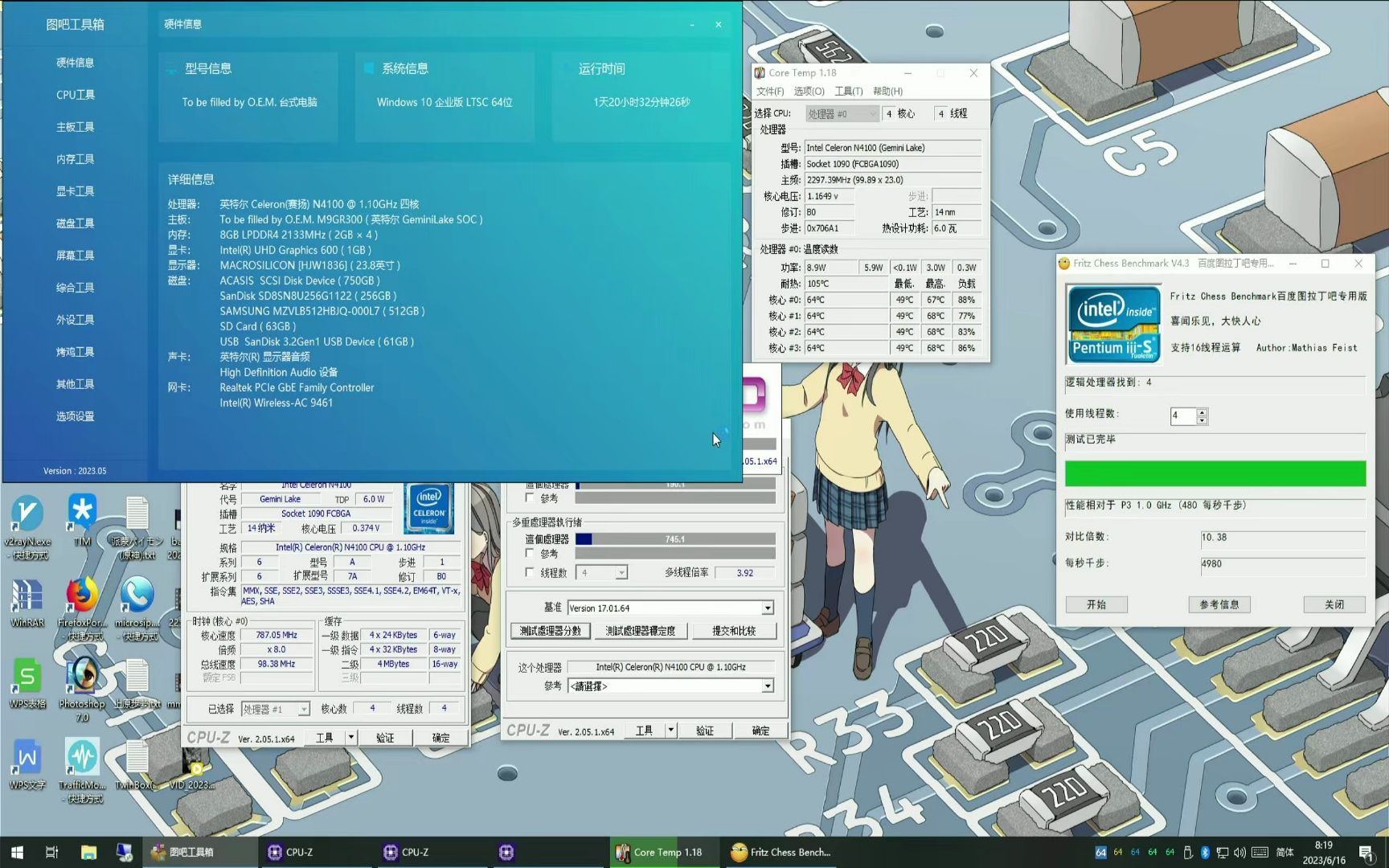Toggle the 线程数 checkbox in CPU-Z

click(x=530, y=573)
